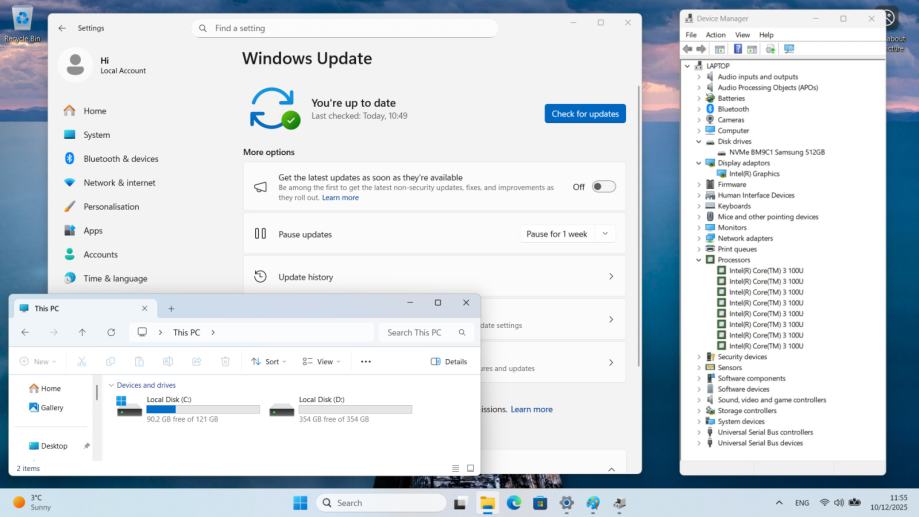
Task: Open the Sort dropdown in File Explorer
Action: click(x=268, y=361)
